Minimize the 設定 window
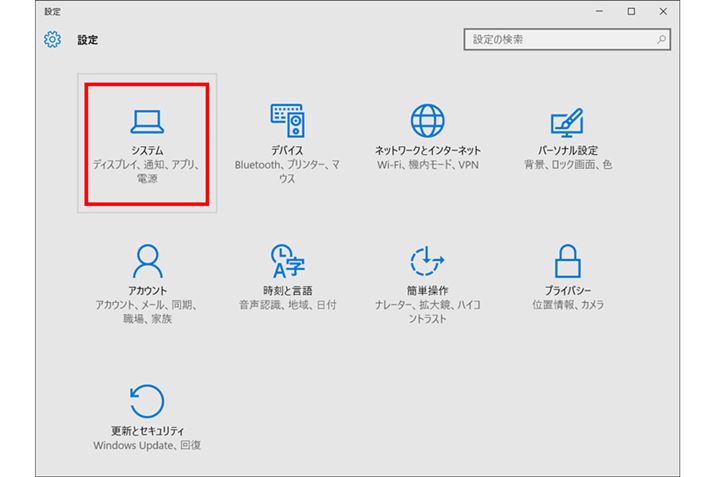 599,11
